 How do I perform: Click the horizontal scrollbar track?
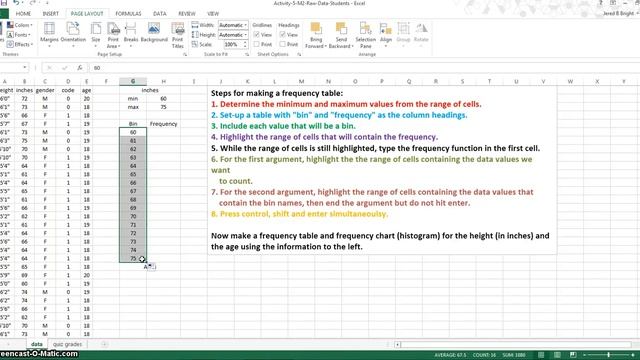[x=516, y=344]
